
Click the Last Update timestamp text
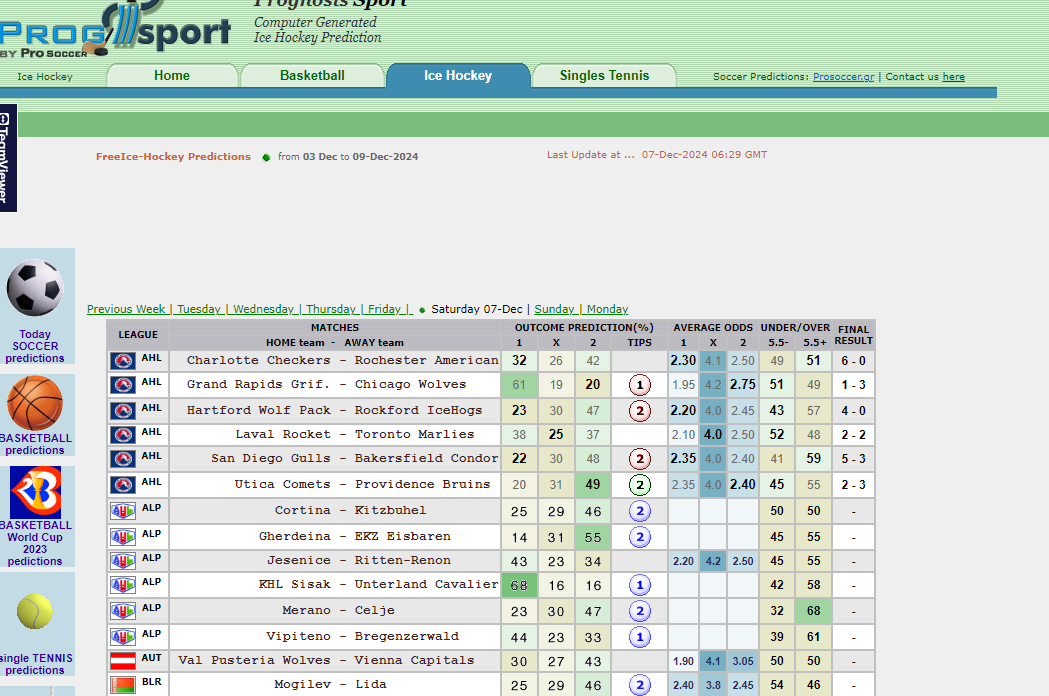click(657, 155)
